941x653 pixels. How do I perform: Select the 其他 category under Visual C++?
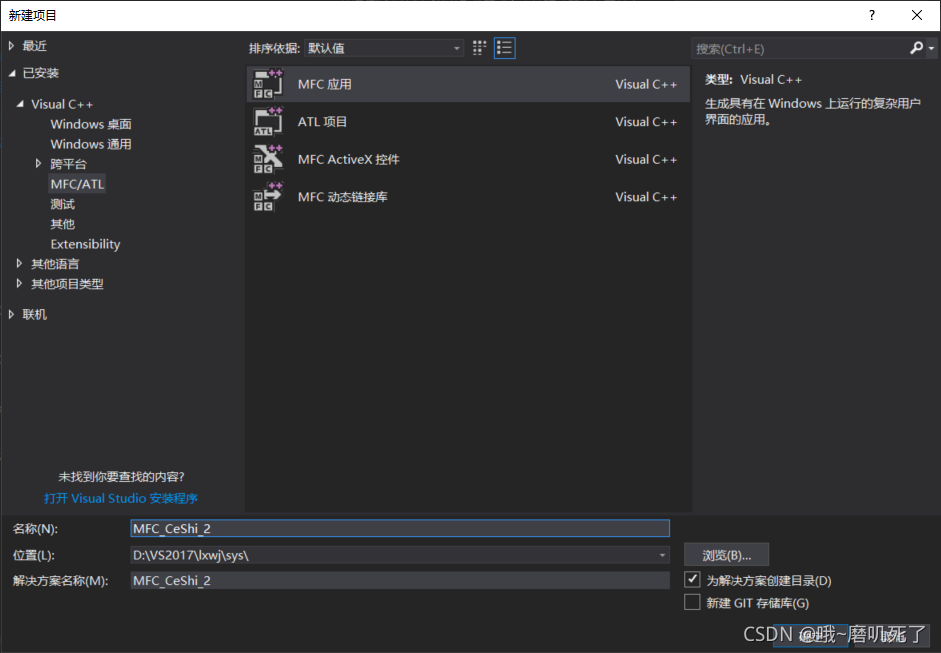pos(62,224)
